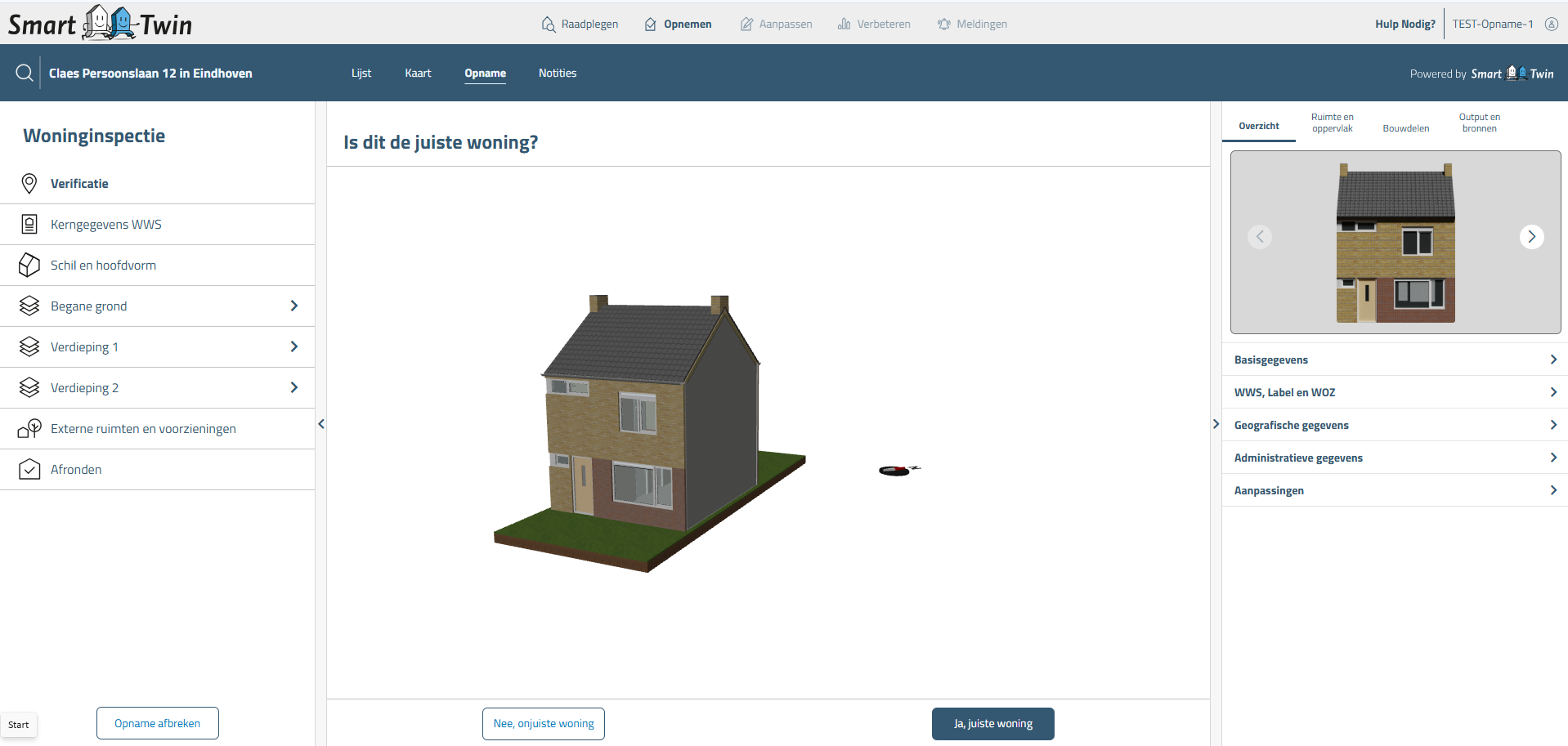The height and width of the screenshot is (746, 1568).
Task: Expand the Basisgegevens section
Action: click(x=1552, y=360)
